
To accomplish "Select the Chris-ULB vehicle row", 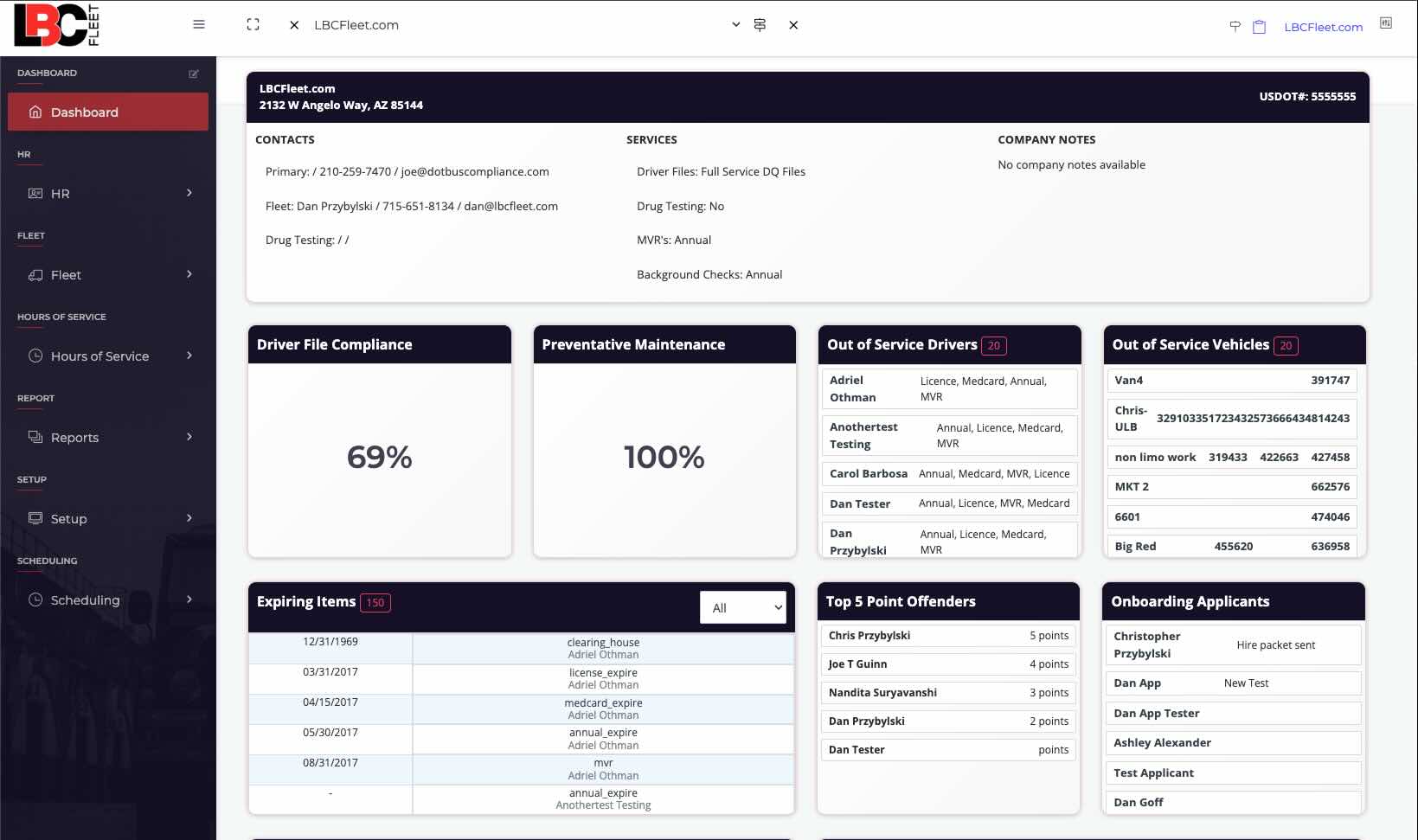I will (1232, 418).
